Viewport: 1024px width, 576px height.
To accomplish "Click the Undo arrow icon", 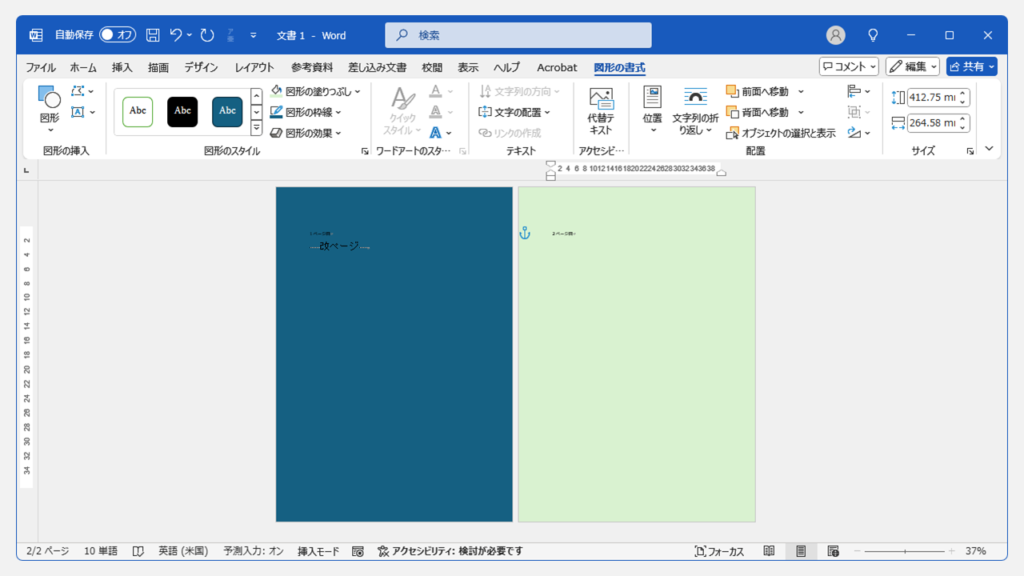I will (x=176, y=34).
